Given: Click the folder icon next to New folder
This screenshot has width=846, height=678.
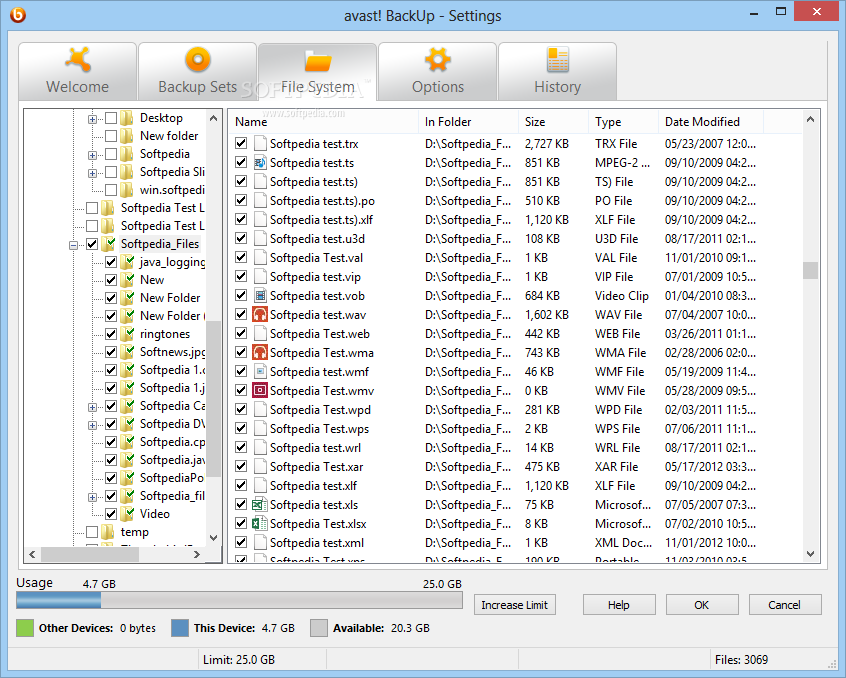Looking at the screenshot, I should click(127, 135).
